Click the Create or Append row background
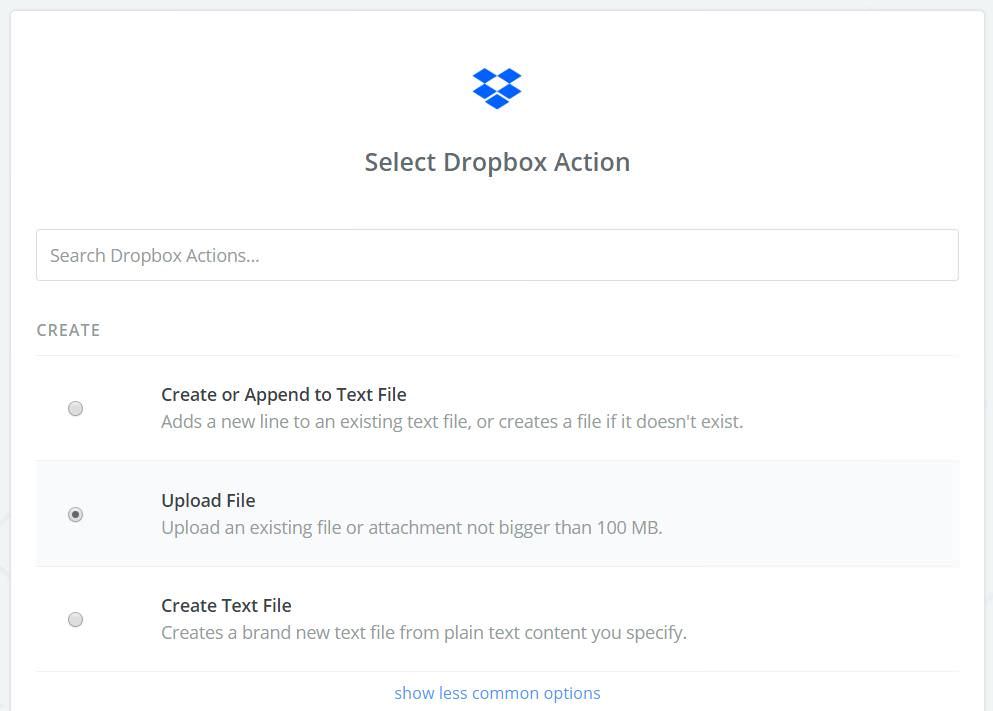 click(497, 408)
